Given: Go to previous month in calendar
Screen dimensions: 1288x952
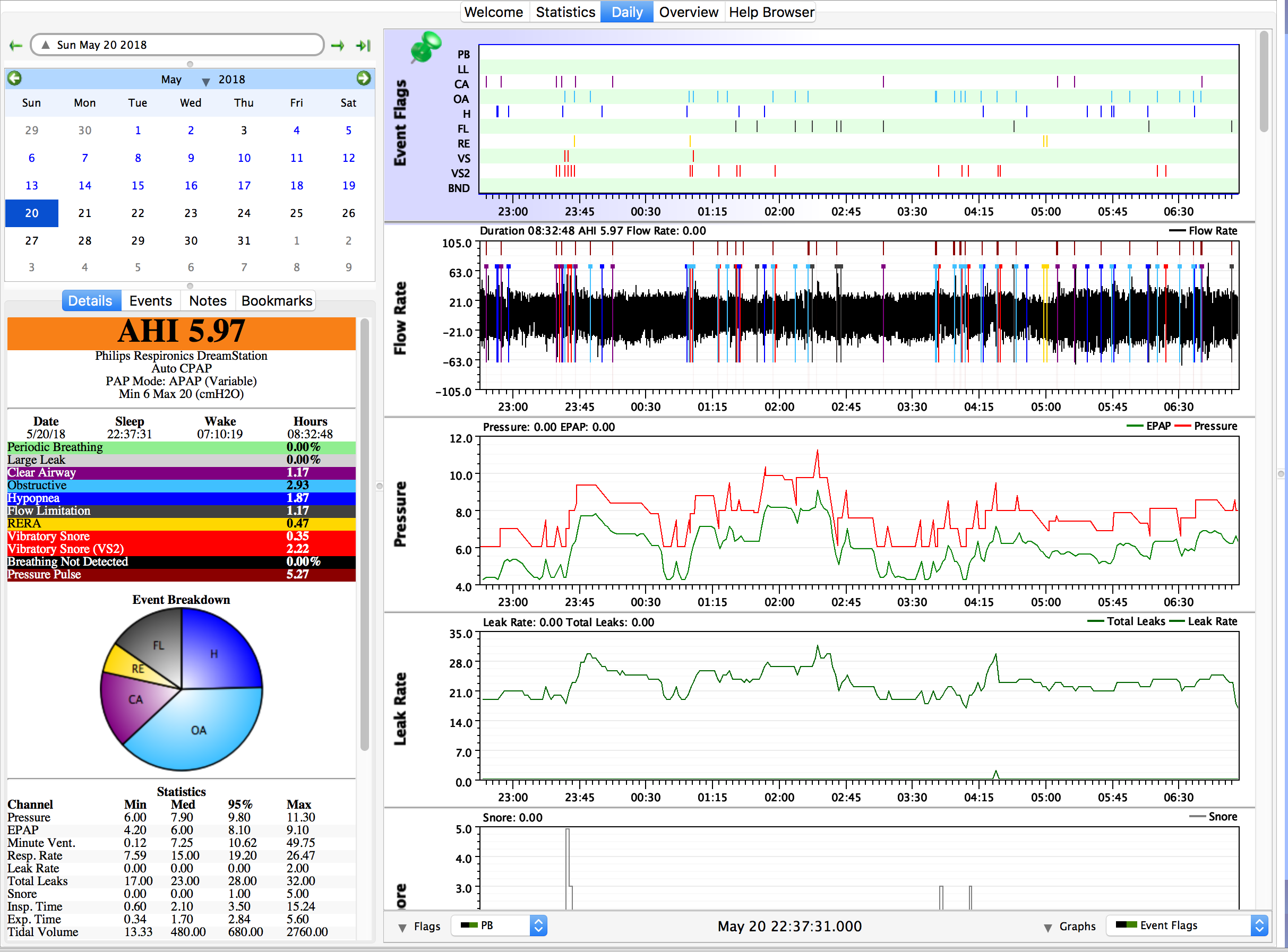Looking at the screenshot, I should coord(14,79).
